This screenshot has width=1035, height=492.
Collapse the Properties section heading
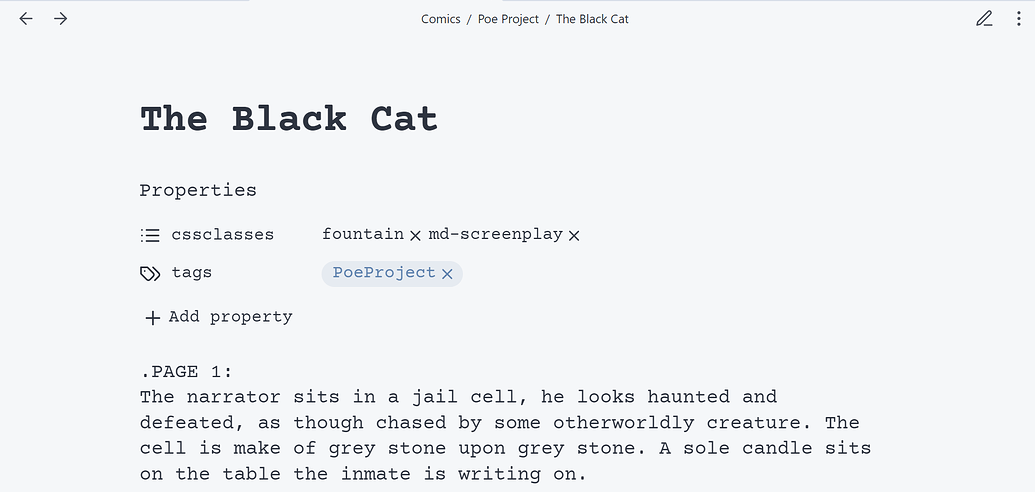198,190
